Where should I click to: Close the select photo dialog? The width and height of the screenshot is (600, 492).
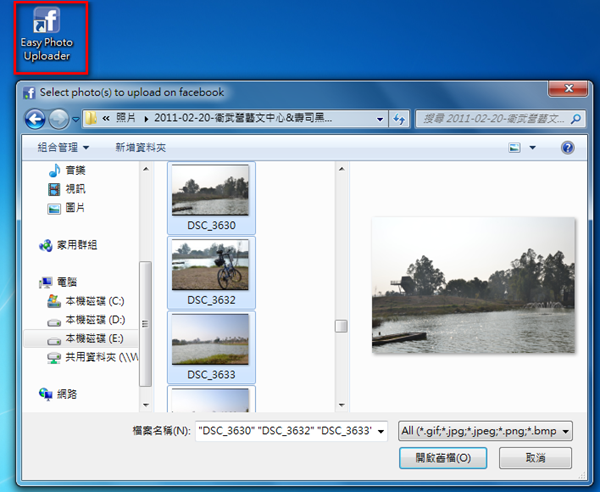568,89
